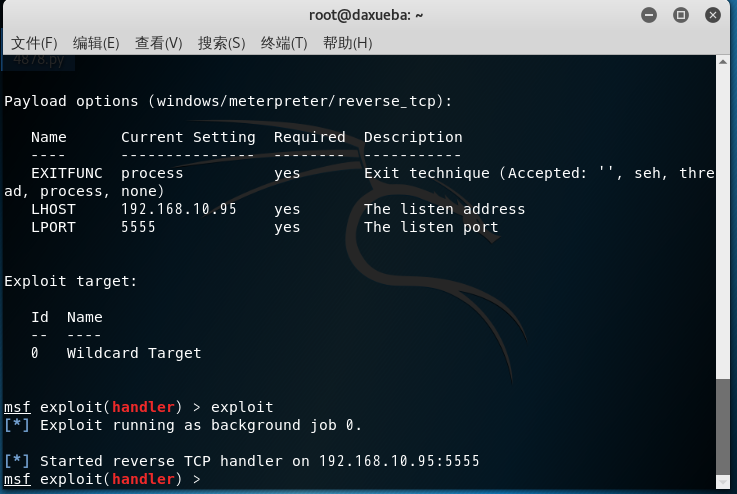Open the 查看(V) menu
737x494 pixels.
158,43
